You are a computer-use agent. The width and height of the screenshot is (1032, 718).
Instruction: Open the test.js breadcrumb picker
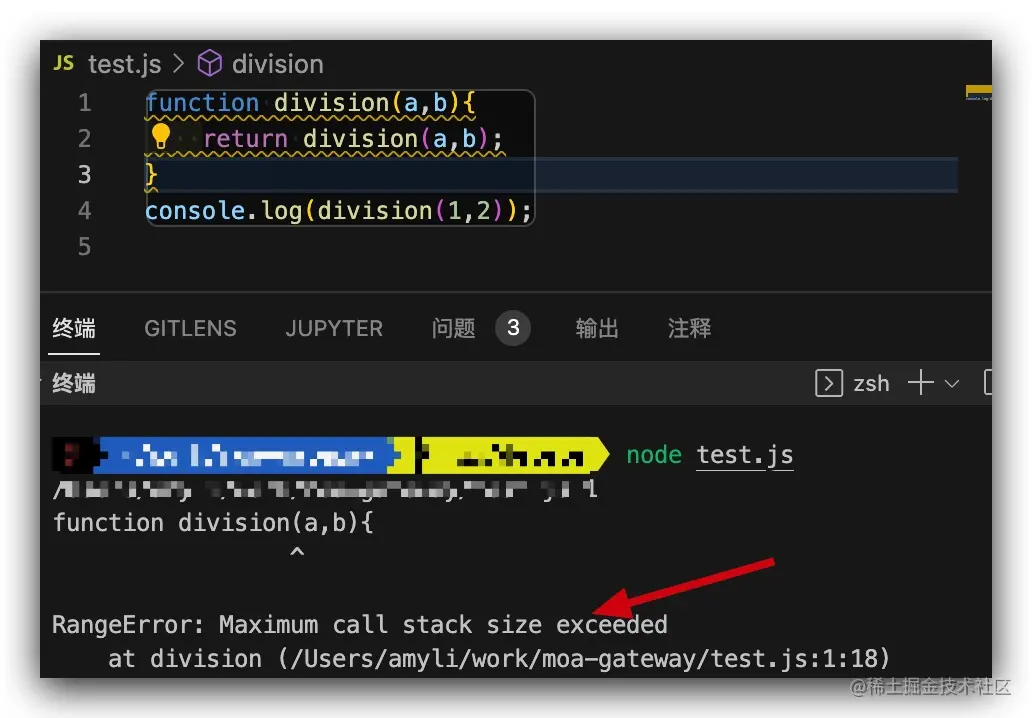[124, 63]
